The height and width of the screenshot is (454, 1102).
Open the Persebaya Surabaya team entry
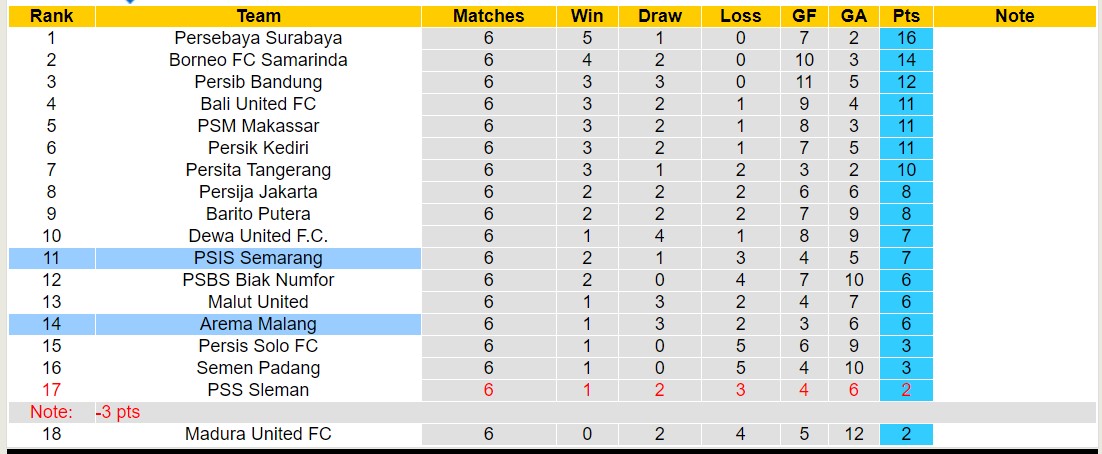[x=258, y=38]
